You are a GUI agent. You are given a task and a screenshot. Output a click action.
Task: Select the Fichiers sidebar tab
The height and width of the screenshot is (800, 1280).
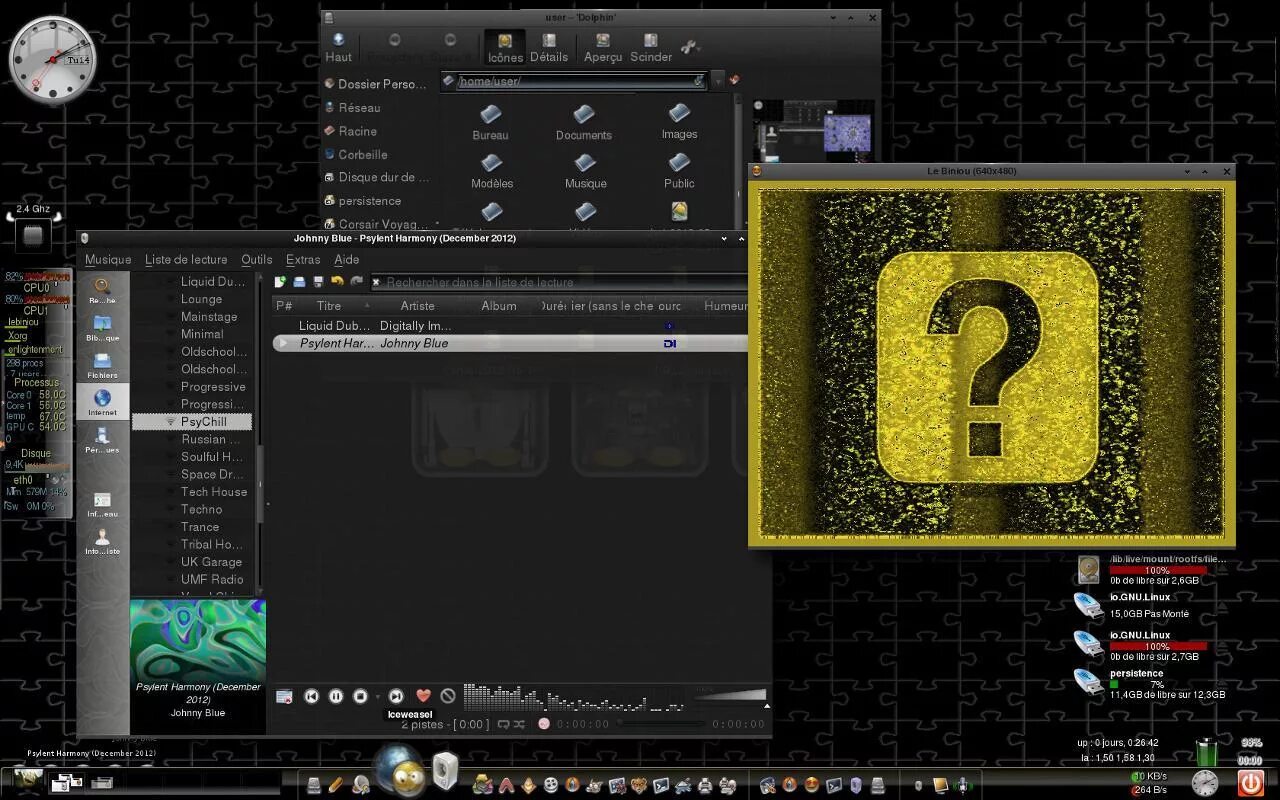pyautogui.click(x=102, y=365)
